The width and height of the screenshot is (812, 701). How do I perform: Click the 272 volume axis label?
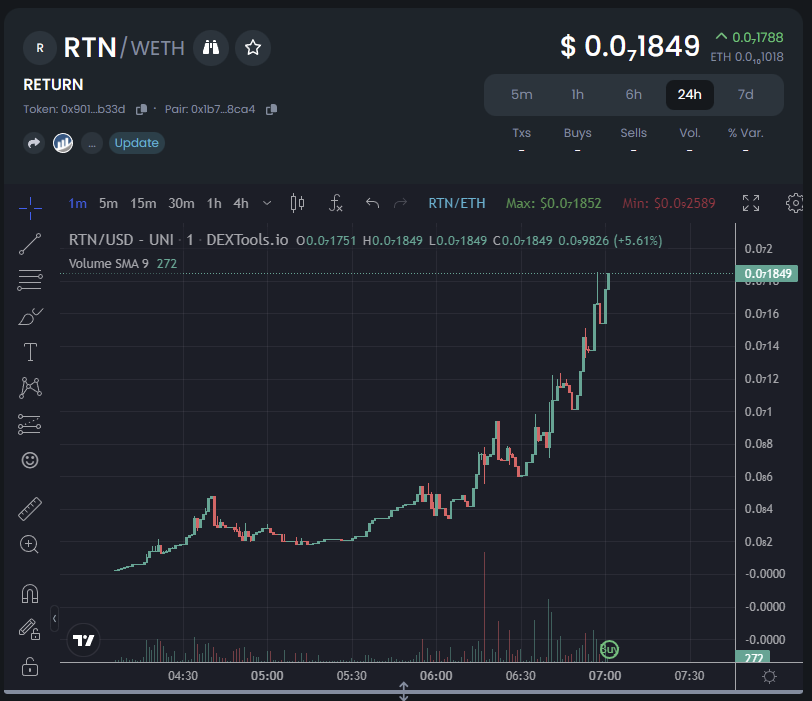click(753, 658)
